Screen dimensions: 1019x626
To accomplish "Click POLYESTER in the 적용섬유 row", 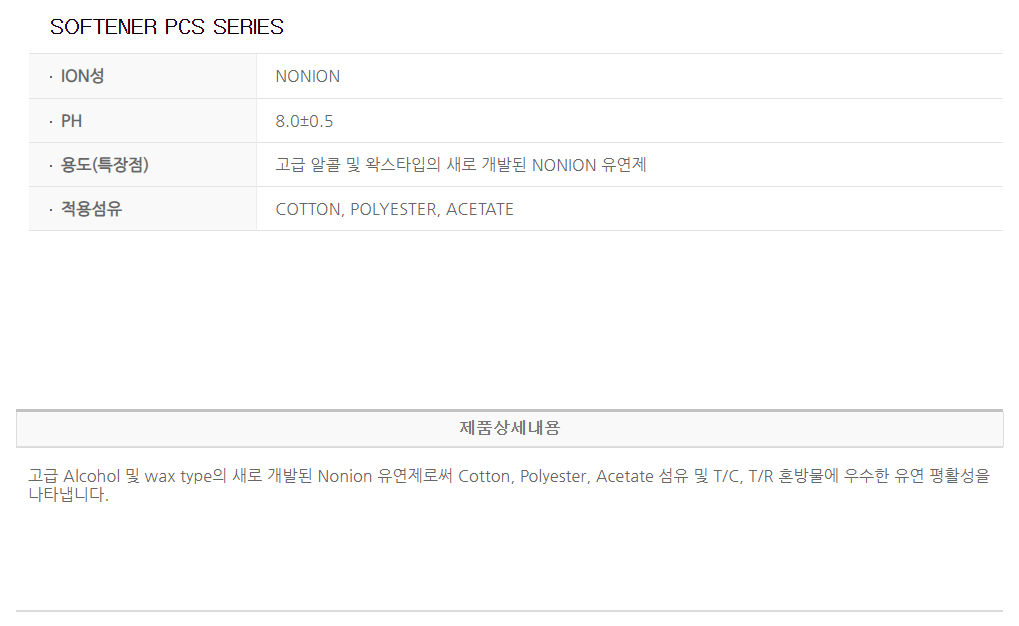I will (393, 209).
